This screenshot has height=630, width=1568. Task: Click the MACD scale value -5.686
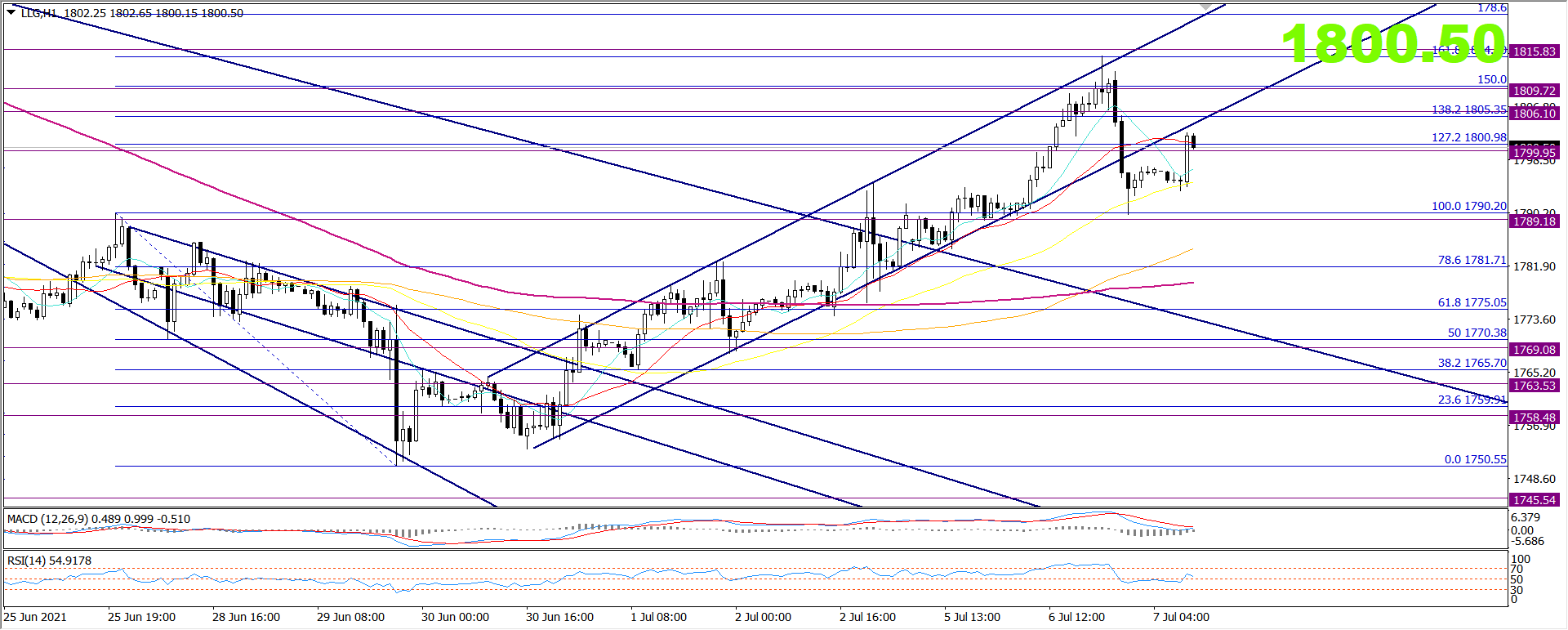pyautogui.click(x=1527, y=541)
